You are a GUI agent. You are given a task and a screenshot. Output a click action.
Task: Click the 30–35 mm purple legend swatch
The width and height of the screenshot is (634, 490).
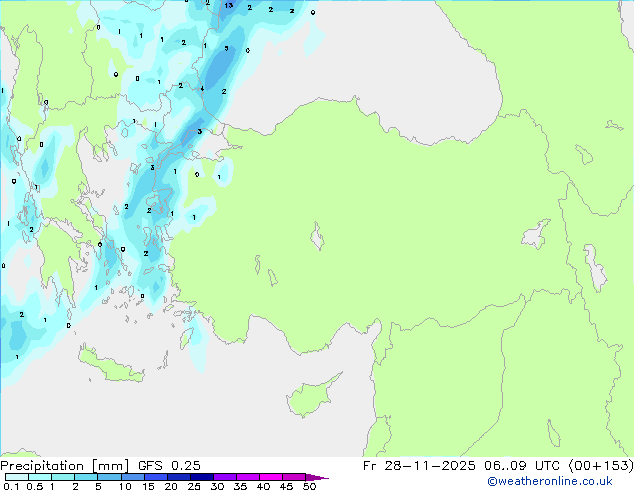pos(225,477)
